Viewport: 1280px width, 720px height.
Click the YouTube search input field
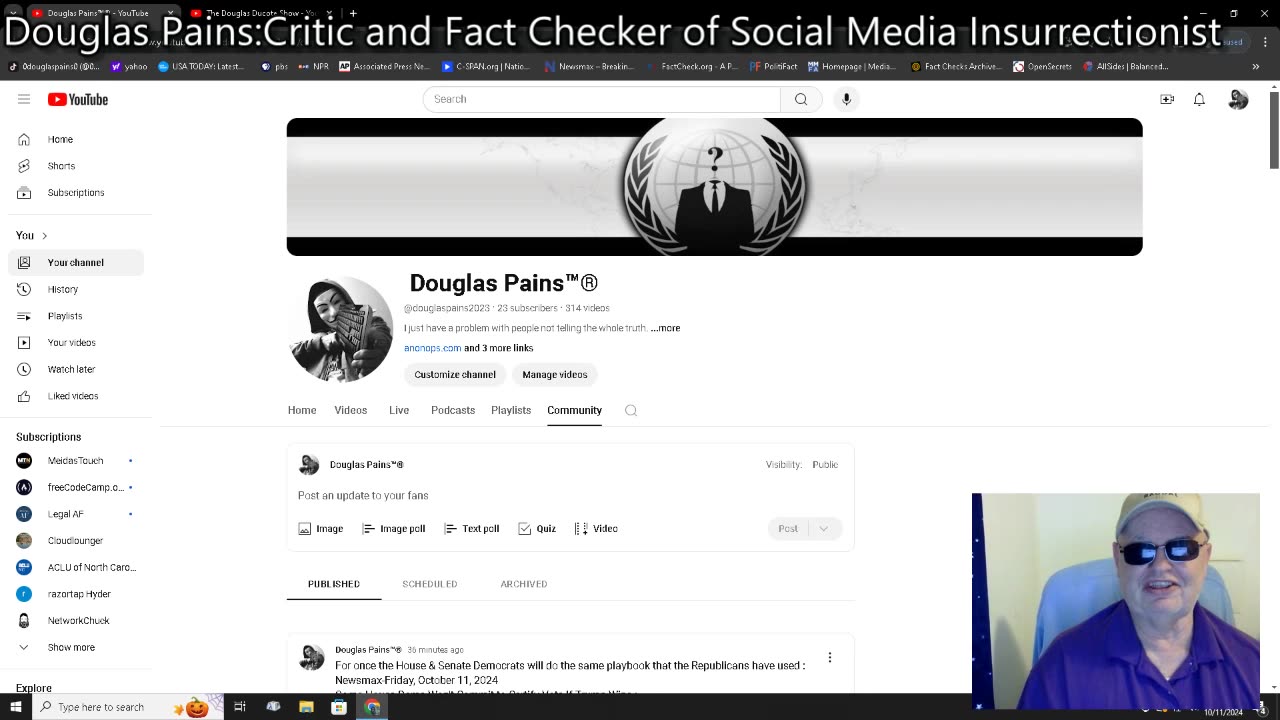[601, 99]
